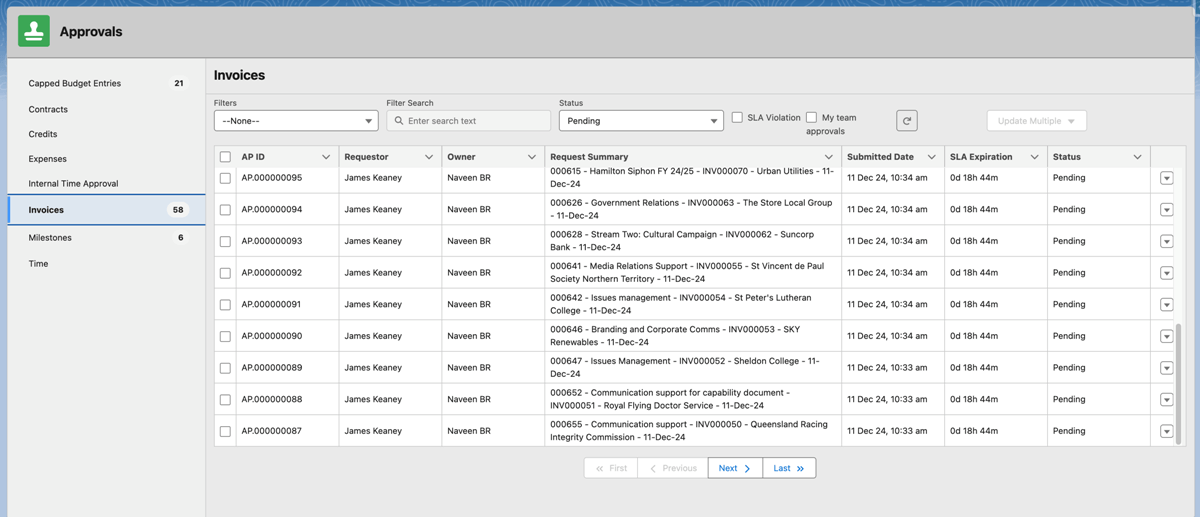The width and height of the screenshot is (1200, 517).
Task: Open Contracts in the sidebar
Action: [x=106, y=109]
